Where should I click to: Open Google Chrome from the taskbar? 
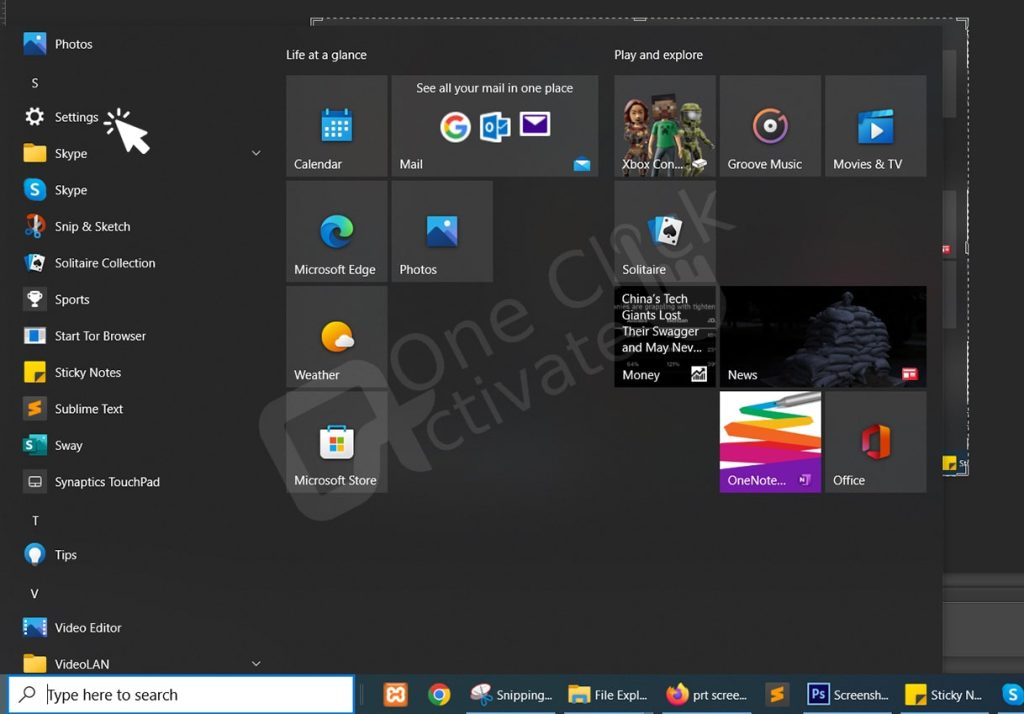pos(439,694)
